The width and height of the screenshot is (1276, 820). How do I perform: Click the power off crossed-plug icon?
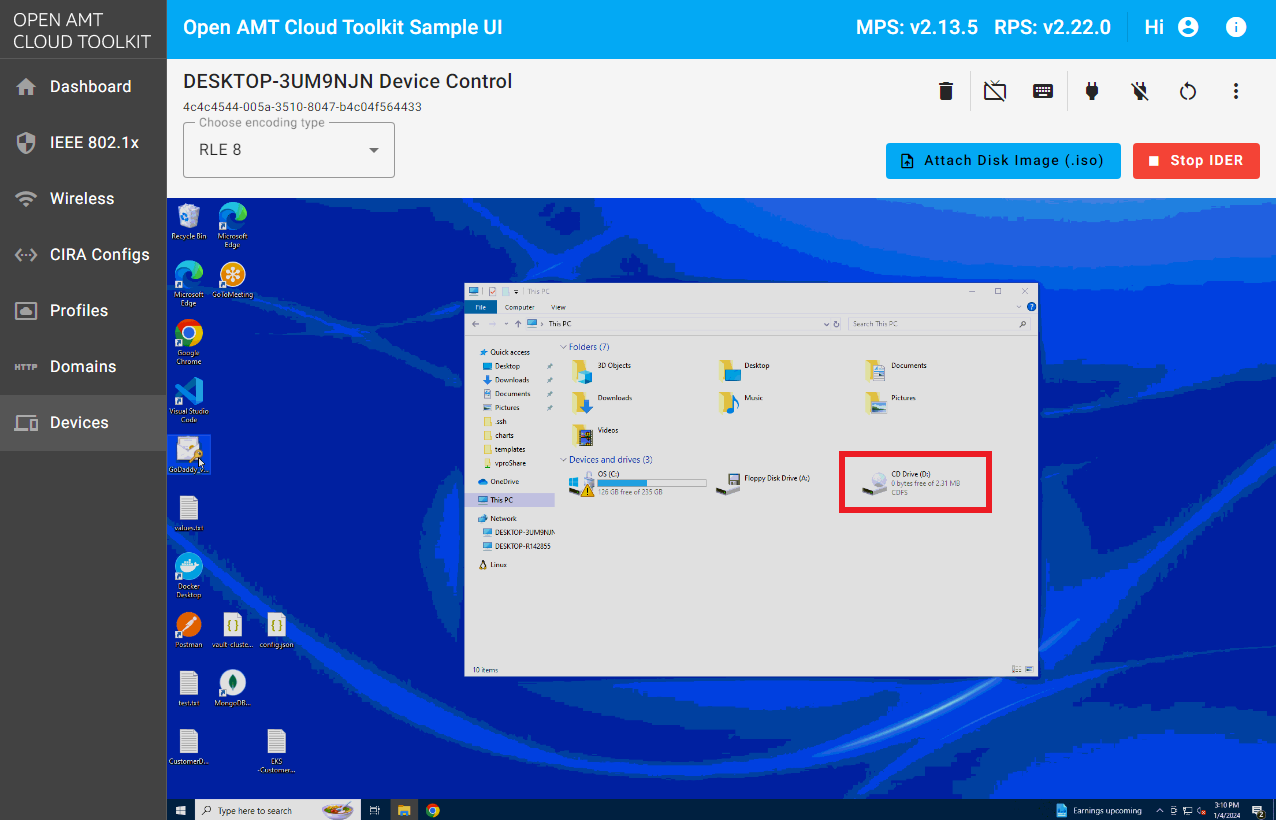(1140, 91)
